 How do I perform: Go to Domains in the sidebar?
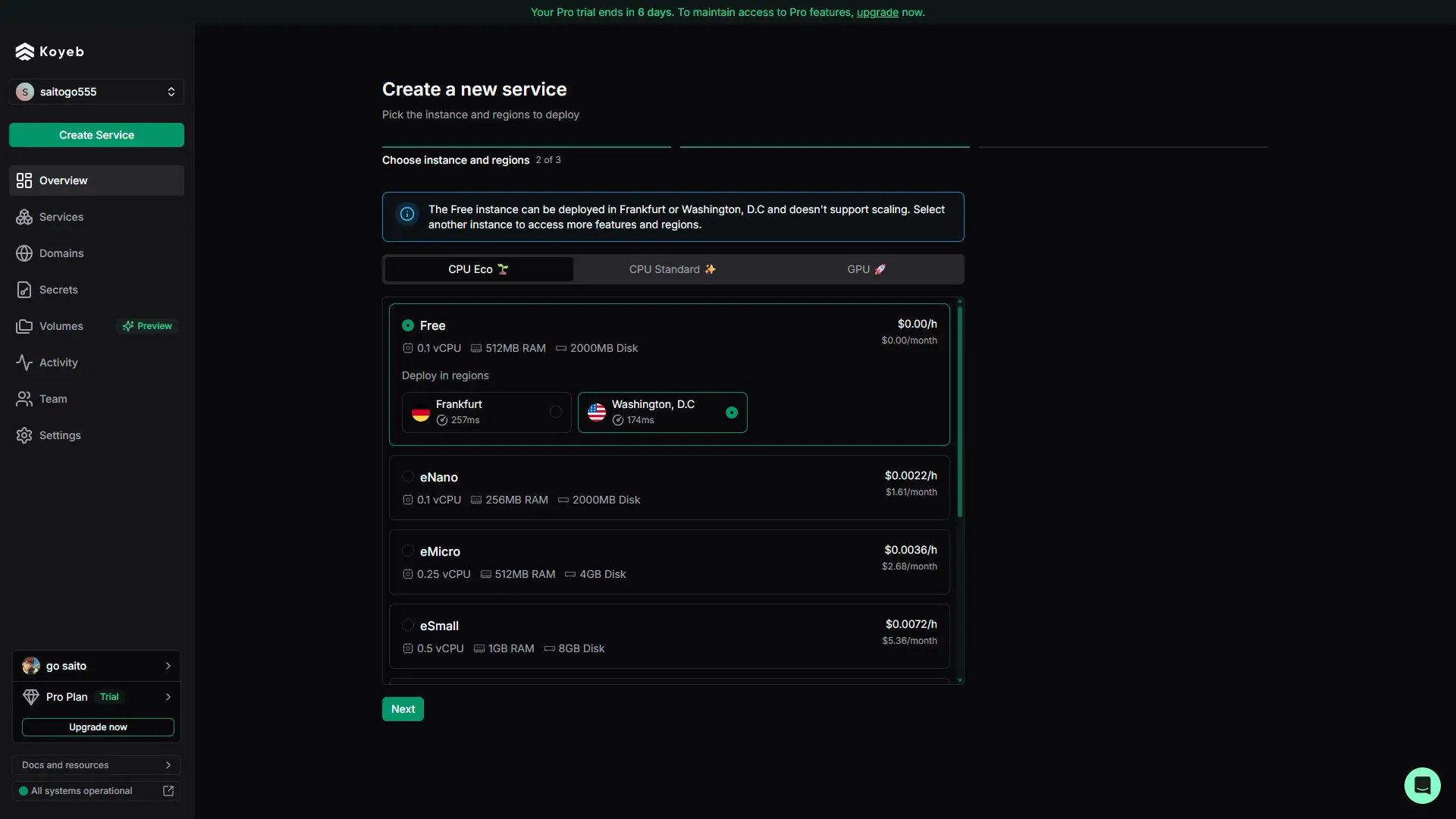[96, 253]
